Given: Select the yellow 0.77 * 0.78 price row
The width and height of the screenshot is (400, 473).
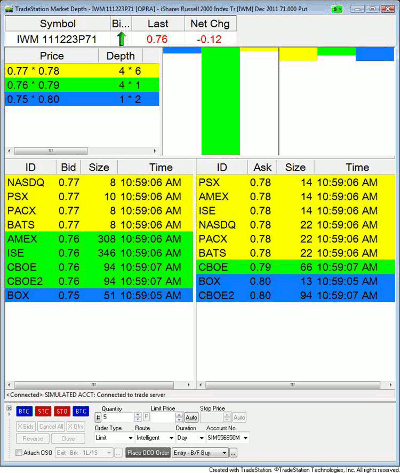Looking at the screenshot, I should 82,71.
